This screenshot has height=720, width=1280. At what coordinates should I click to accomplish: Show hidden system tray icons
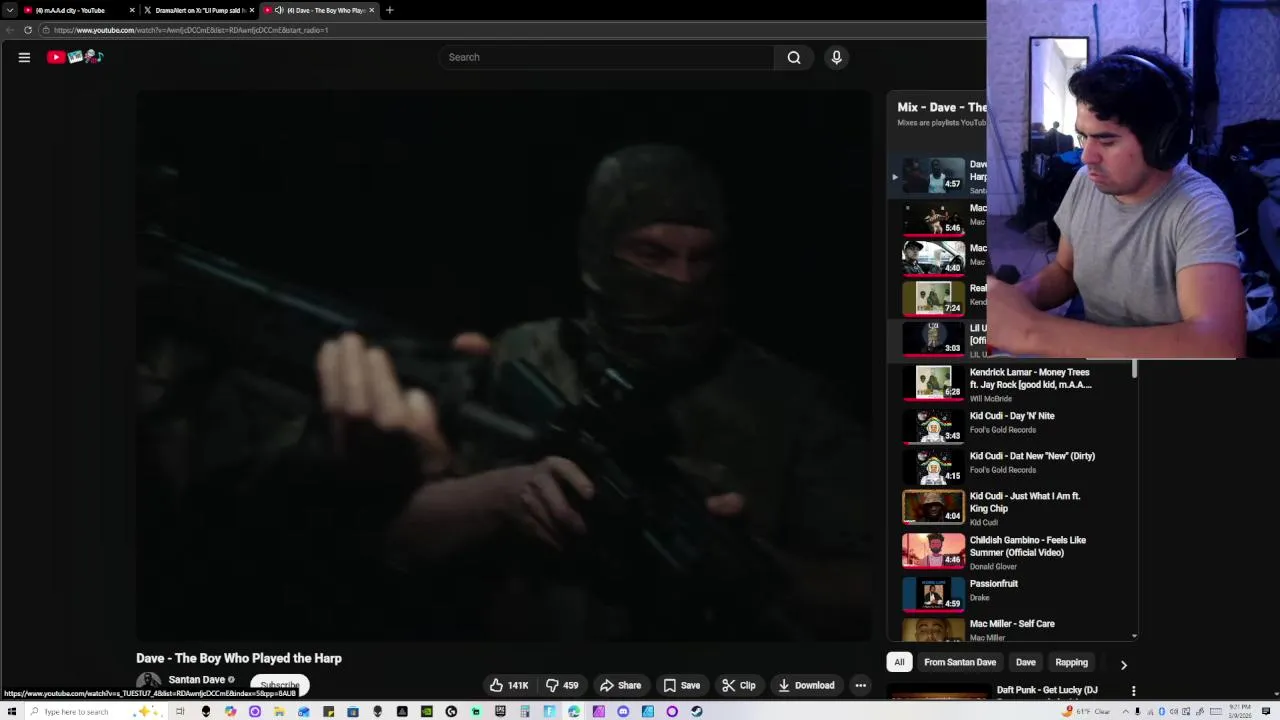click(1125, 711)
